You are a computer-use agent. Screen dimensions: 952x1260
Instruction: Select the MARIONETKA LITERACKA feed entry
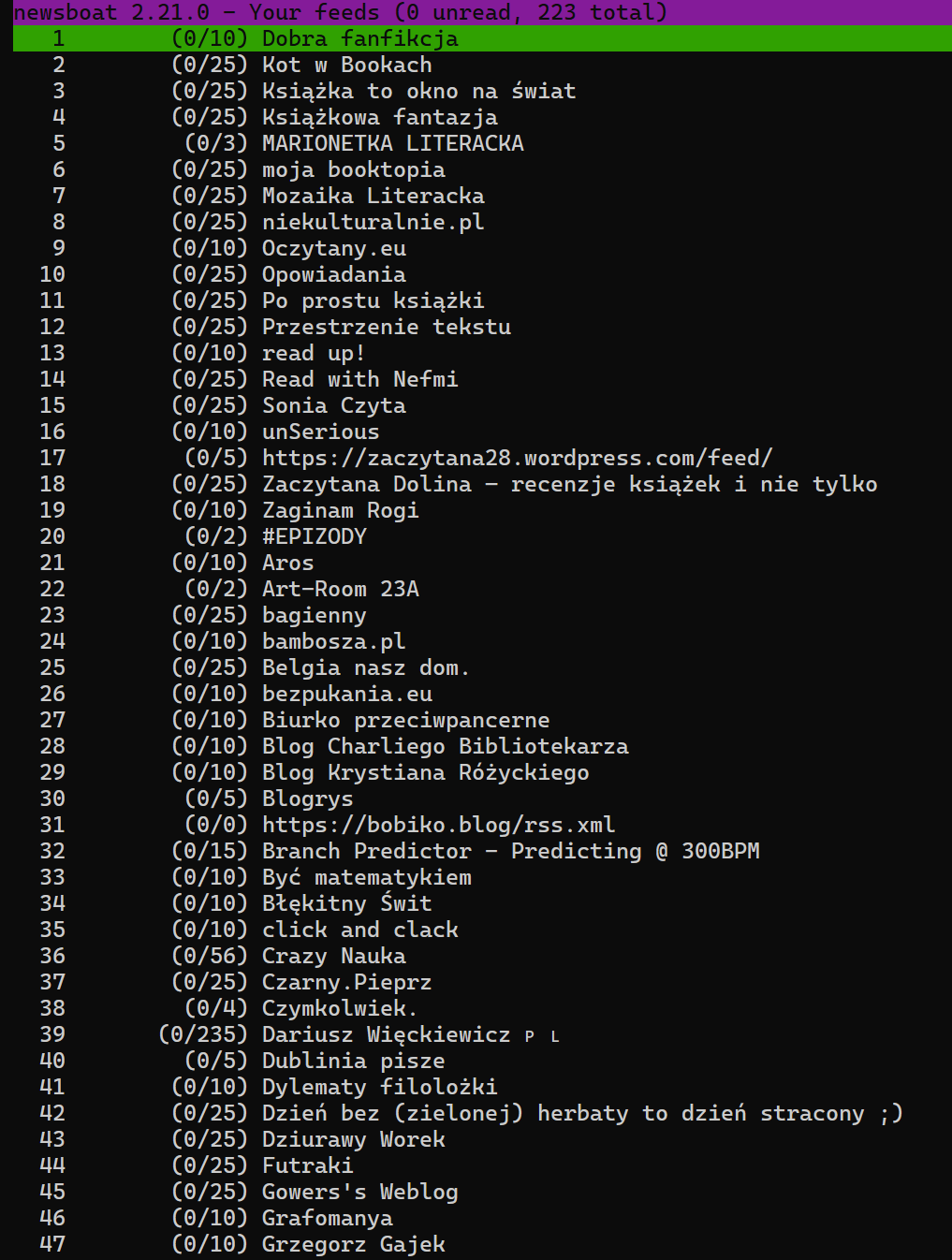tap(392, 143)
